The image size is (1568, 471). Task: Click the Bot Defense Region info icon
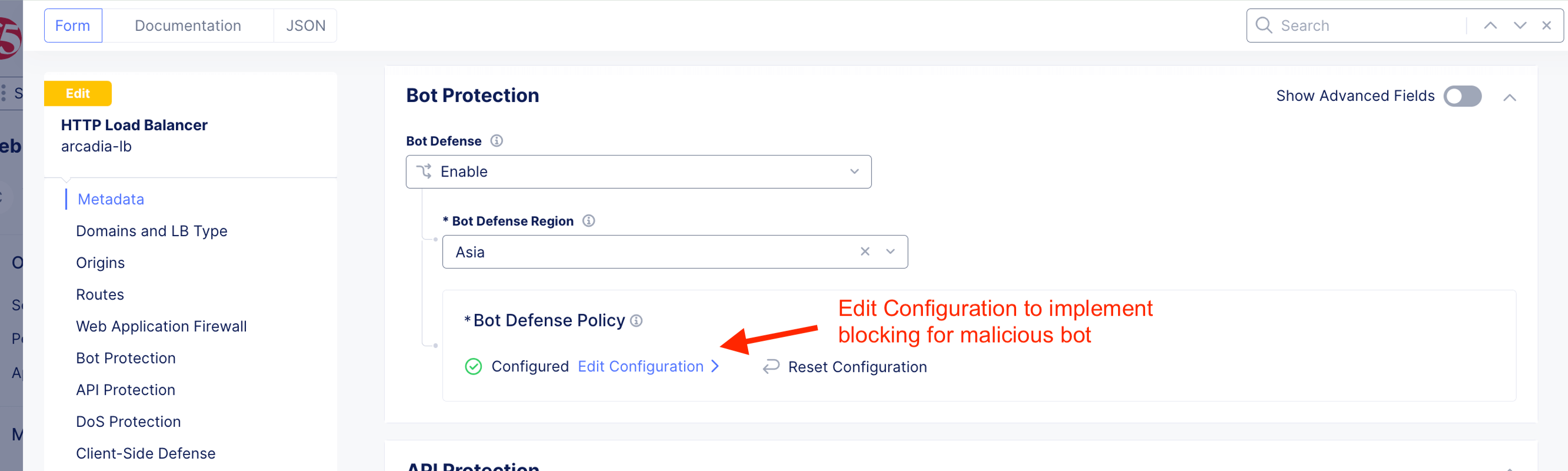click(x=589, y=221)
